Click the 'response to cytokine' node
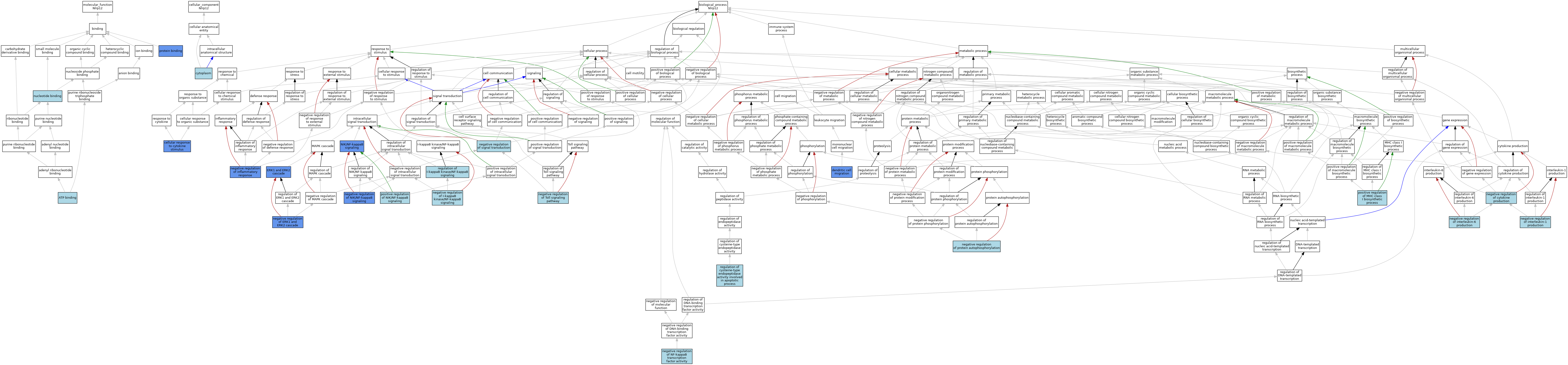Screen dimensions: 1568x365 (x=161, y=121)
